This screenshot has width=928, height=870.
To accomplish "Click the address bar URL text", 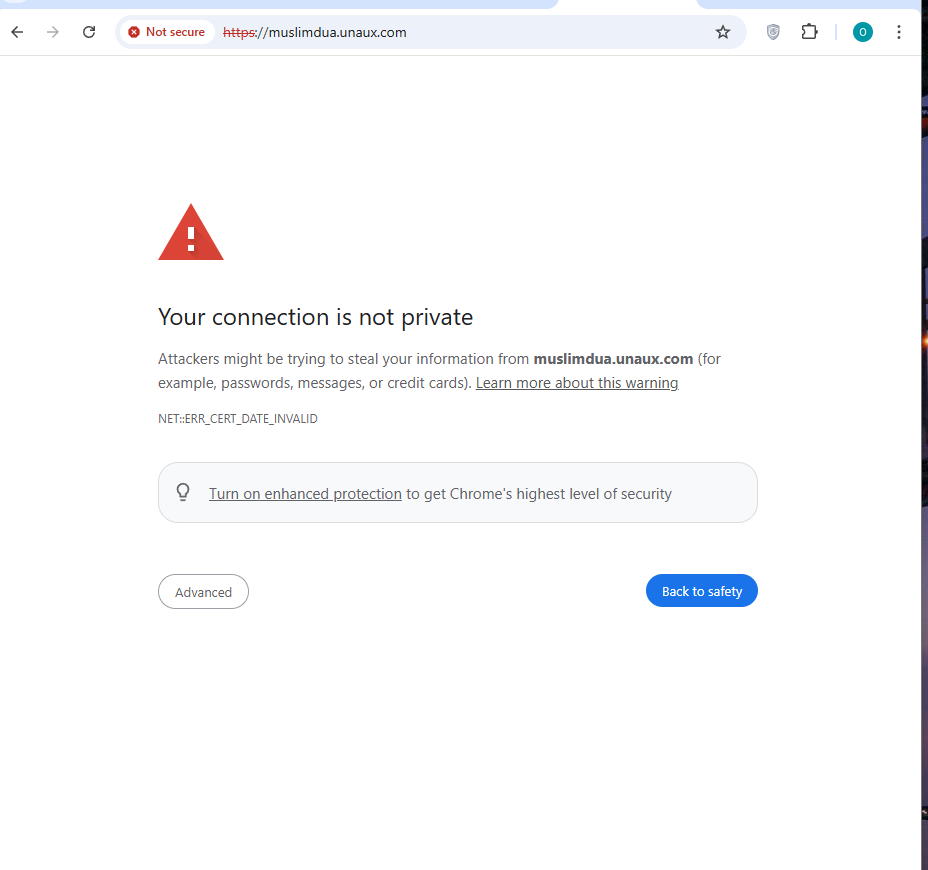I will 315,33.
